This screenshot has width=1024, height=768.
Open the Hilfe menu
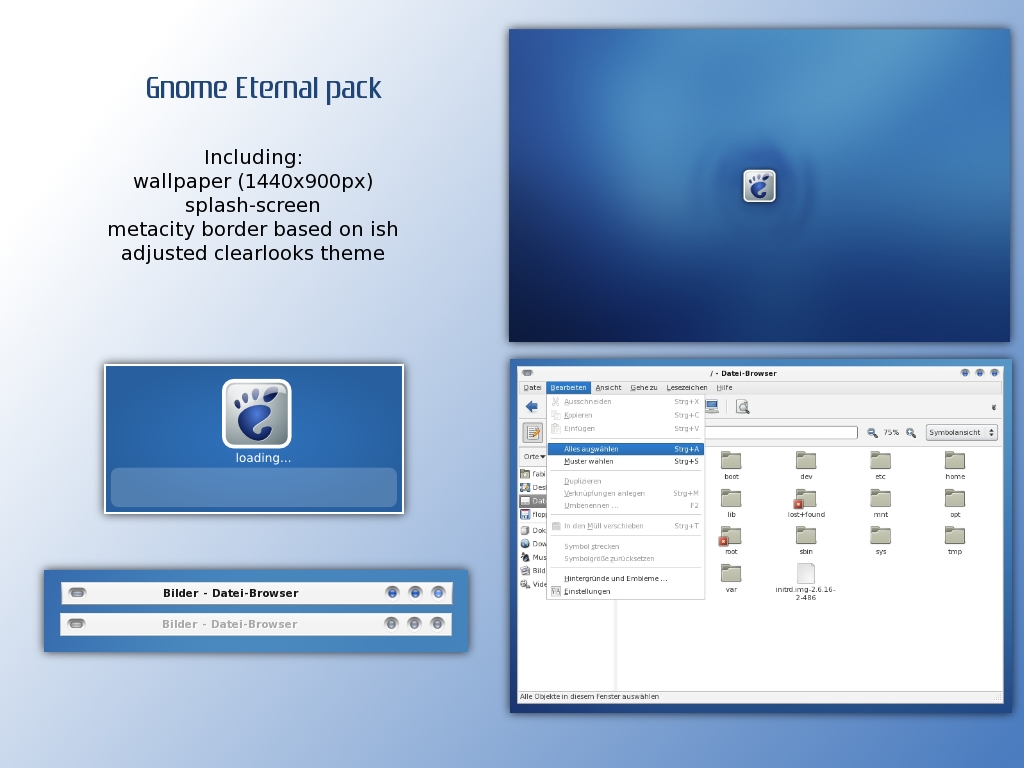click(x=724, y=387)
